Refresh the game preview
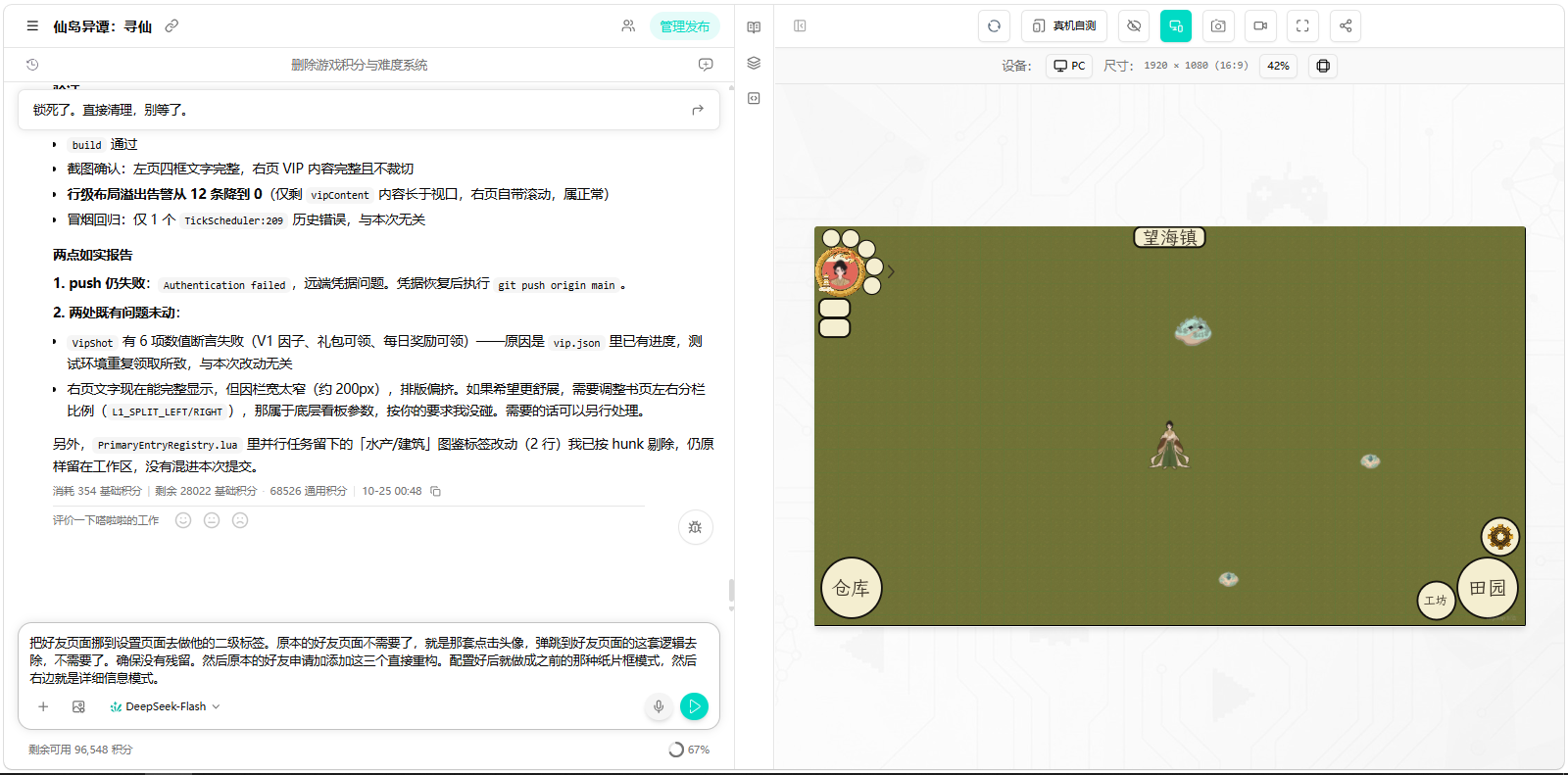 [994, 26]
